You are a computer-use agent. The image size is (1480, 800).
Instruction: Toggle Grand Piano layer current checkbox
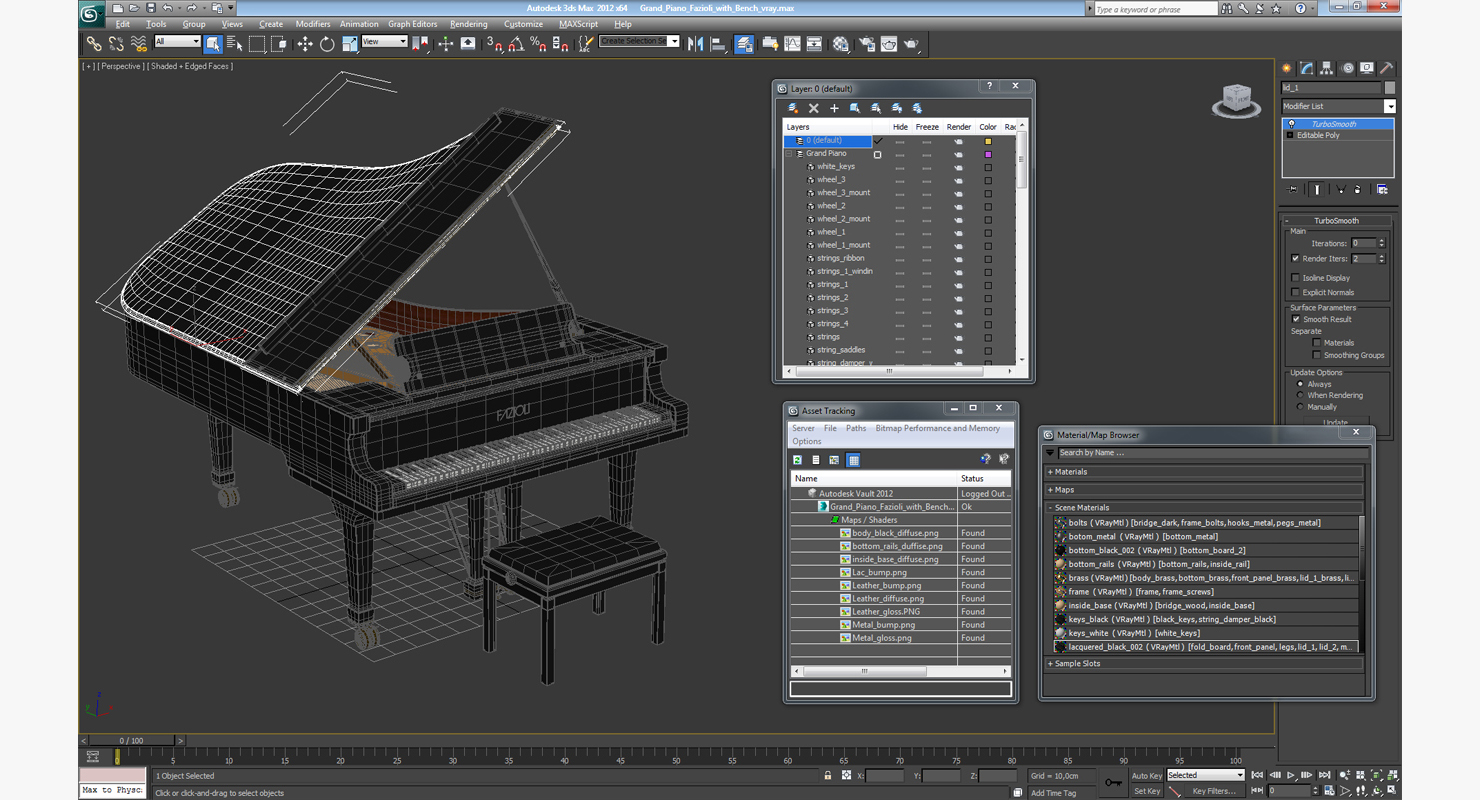878,154
